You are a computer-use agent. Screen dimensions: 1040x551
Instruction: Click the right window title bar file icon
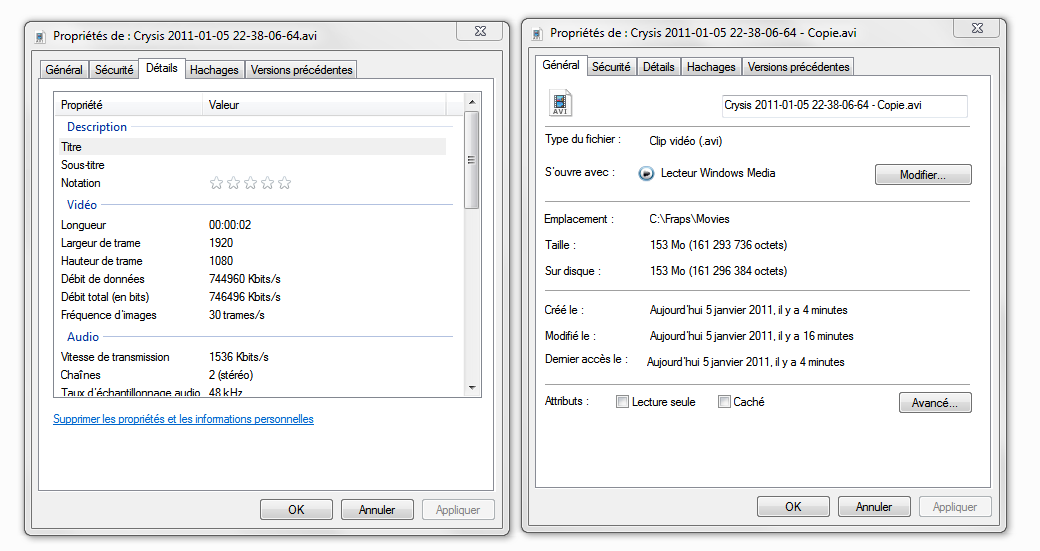pos(537,33)
